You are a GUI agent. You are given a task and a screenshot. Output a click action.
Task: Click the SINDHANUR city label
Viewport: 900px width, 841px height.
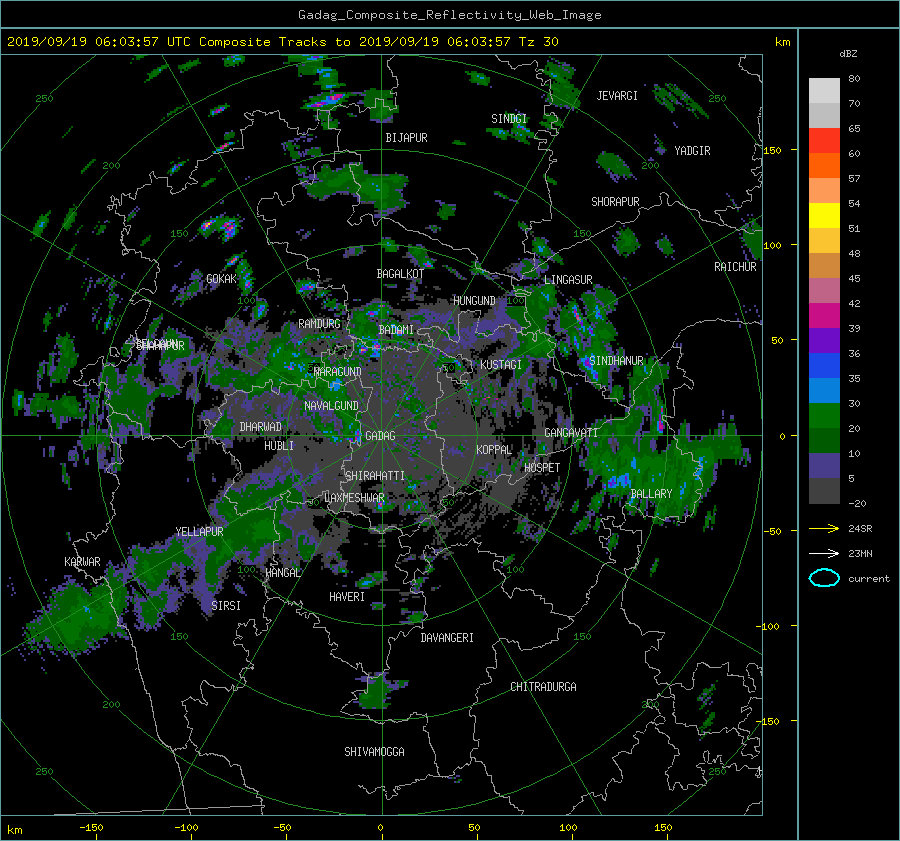(x=616, y=361)
